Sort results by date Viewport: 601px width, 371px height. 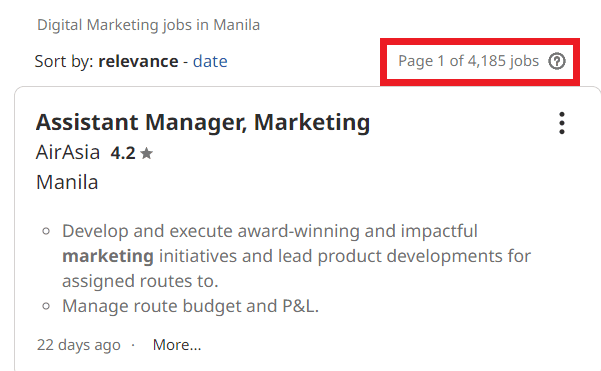[210, 61]
